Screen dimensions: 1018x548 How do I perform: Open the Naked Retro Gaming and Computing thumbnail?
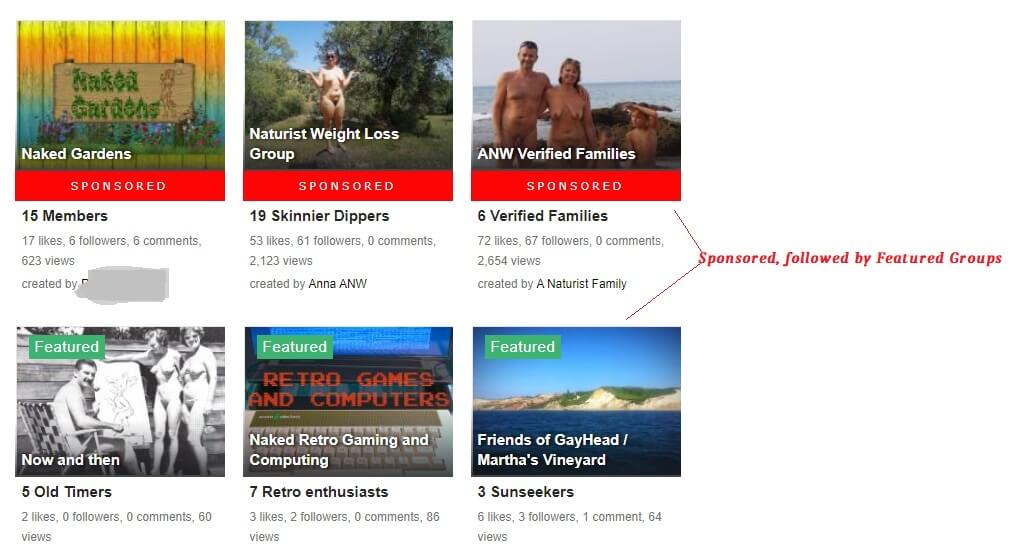tap(348, 402)
